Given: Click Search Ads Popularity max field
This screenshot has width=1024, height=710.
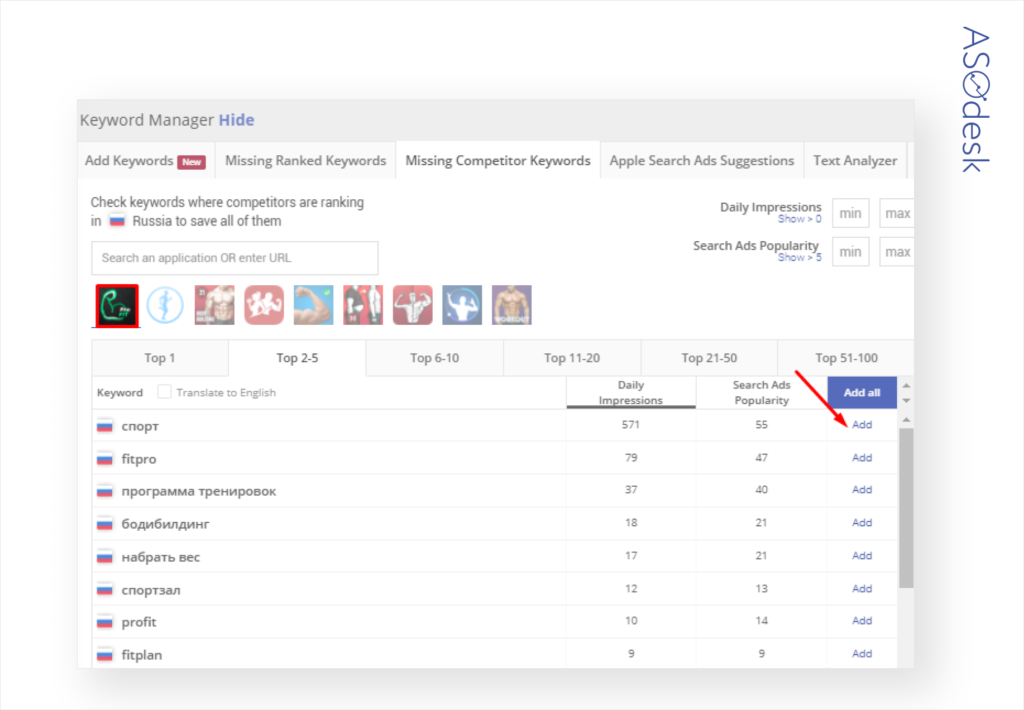Looking at the screenshot, I should pyautogui.click(x=897, y=252).
